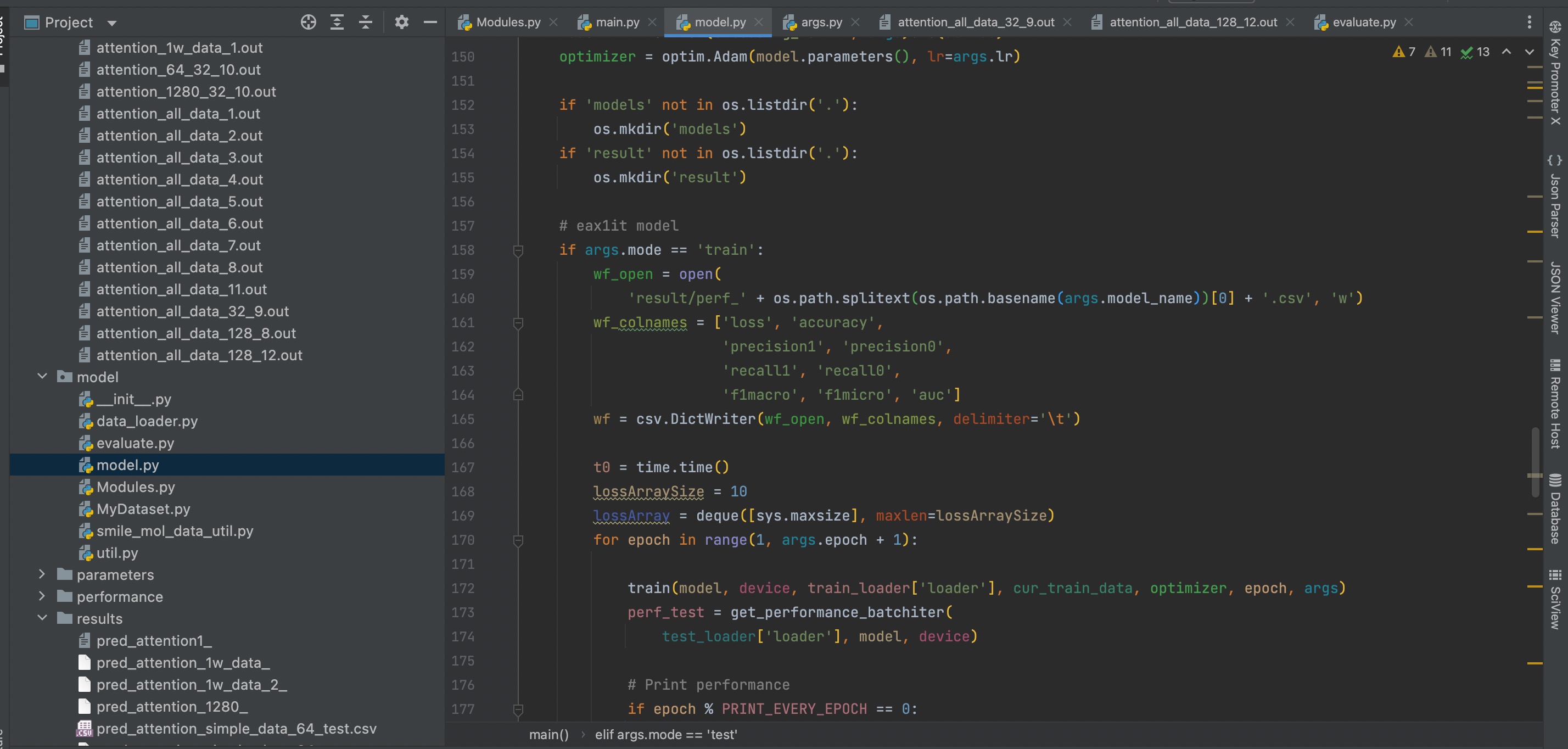Select util.py in the project tree

[x=117, y=553]
